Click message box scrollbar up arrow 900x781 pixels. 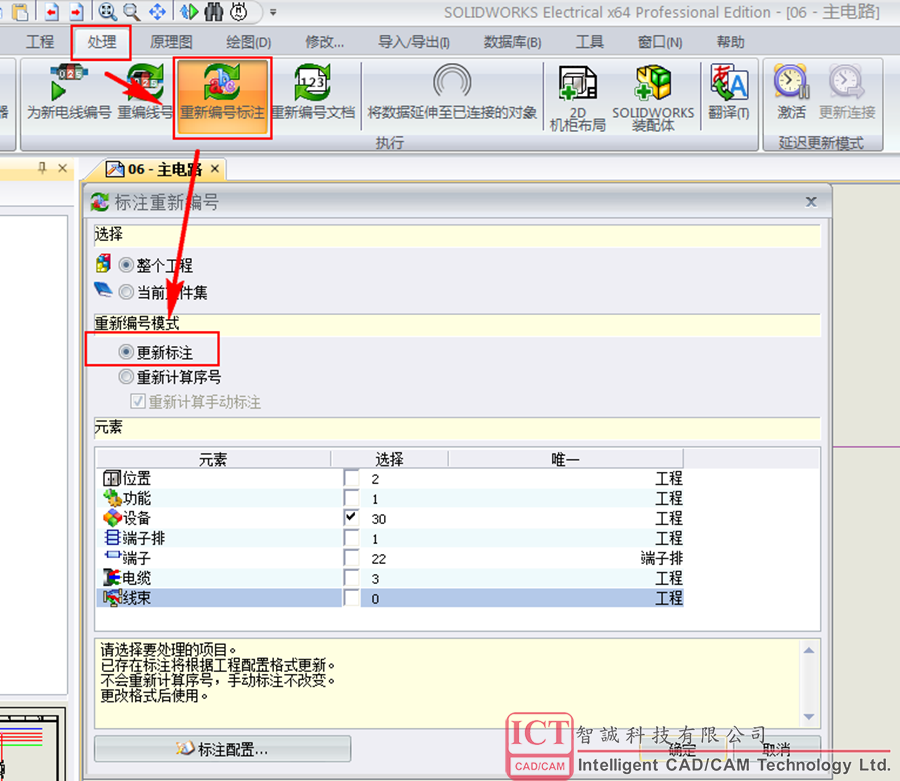(809, 650)
